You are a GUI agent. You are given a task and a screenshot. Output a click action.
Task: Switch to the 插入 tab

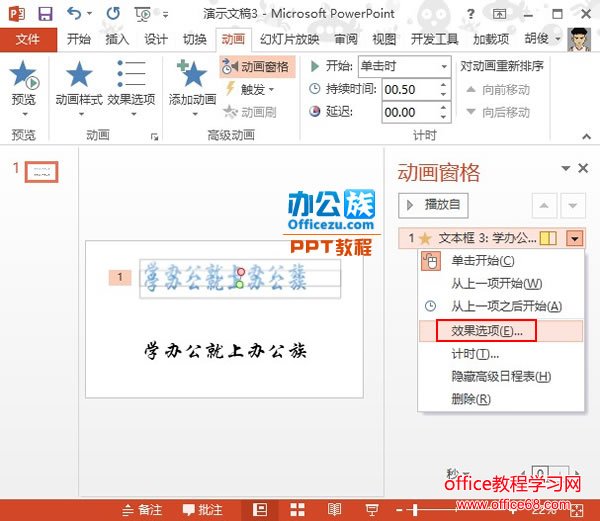(117, 39)
